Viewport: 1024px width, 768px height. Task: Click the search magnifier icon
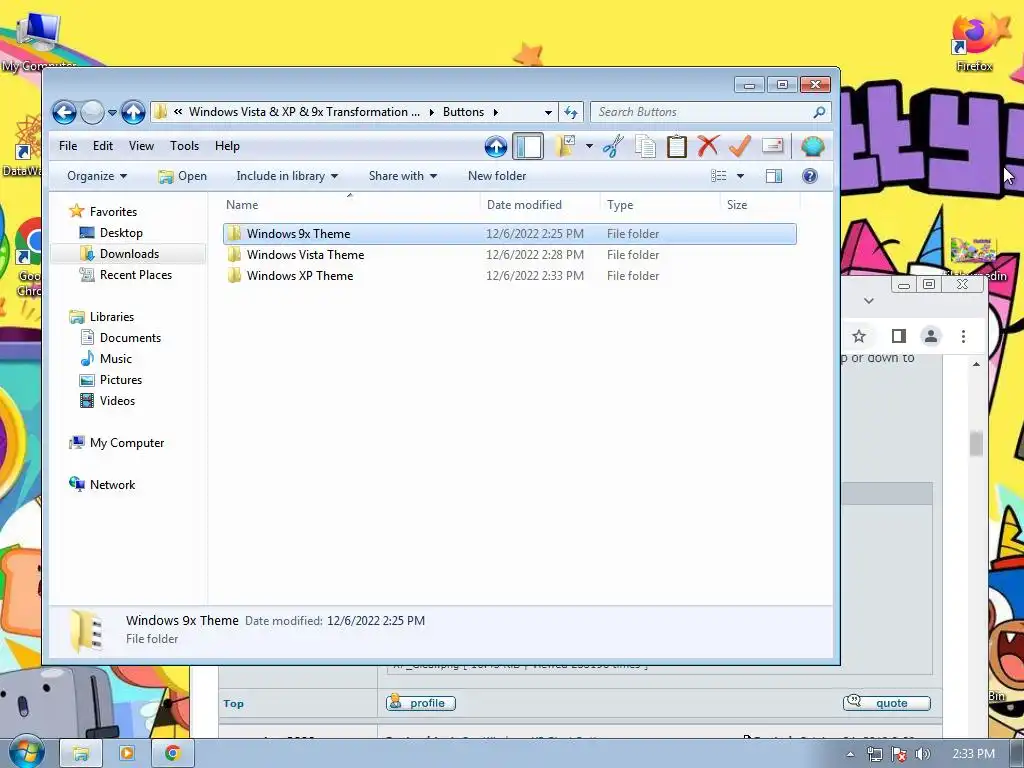[x=820, y=112]
